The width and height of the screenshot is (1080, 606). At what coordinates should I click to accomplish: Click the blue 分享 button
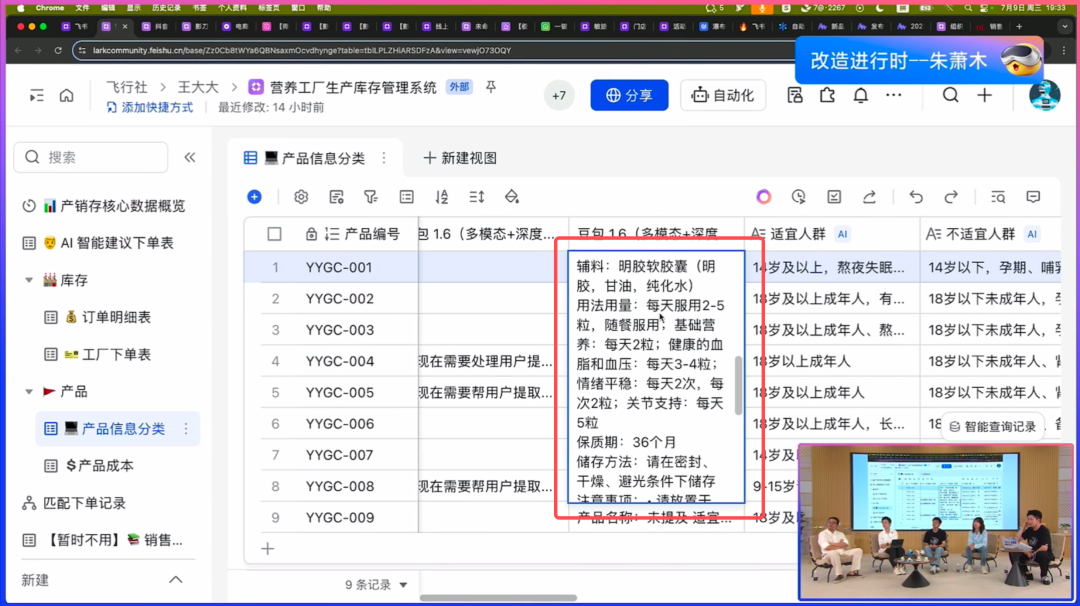(628, 95)
